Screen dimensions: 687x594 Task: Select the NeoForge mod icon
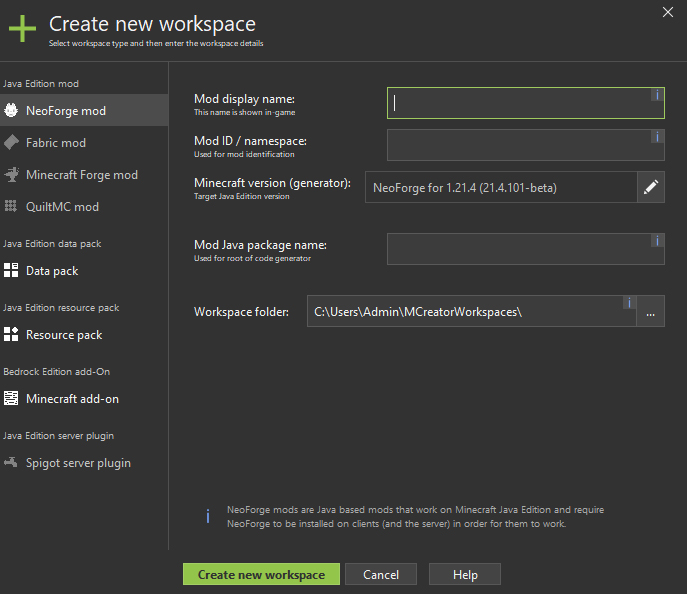coord(11,110)
